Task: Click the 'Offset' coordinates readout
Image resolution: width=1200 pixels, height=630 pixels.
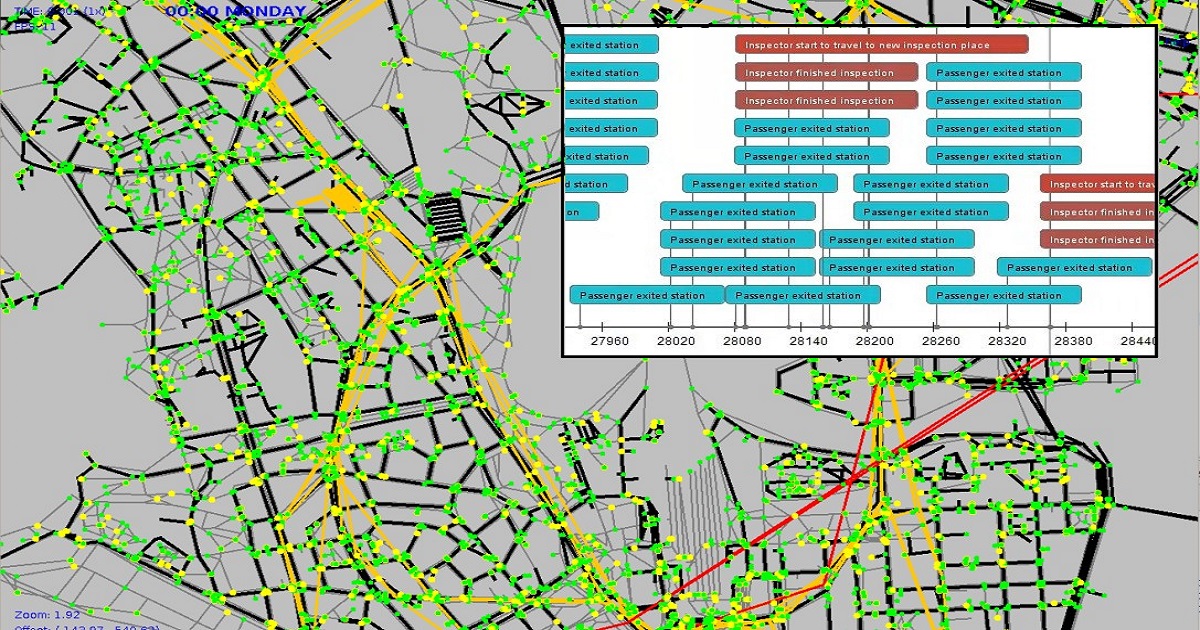Action: (x=87, y=626)
